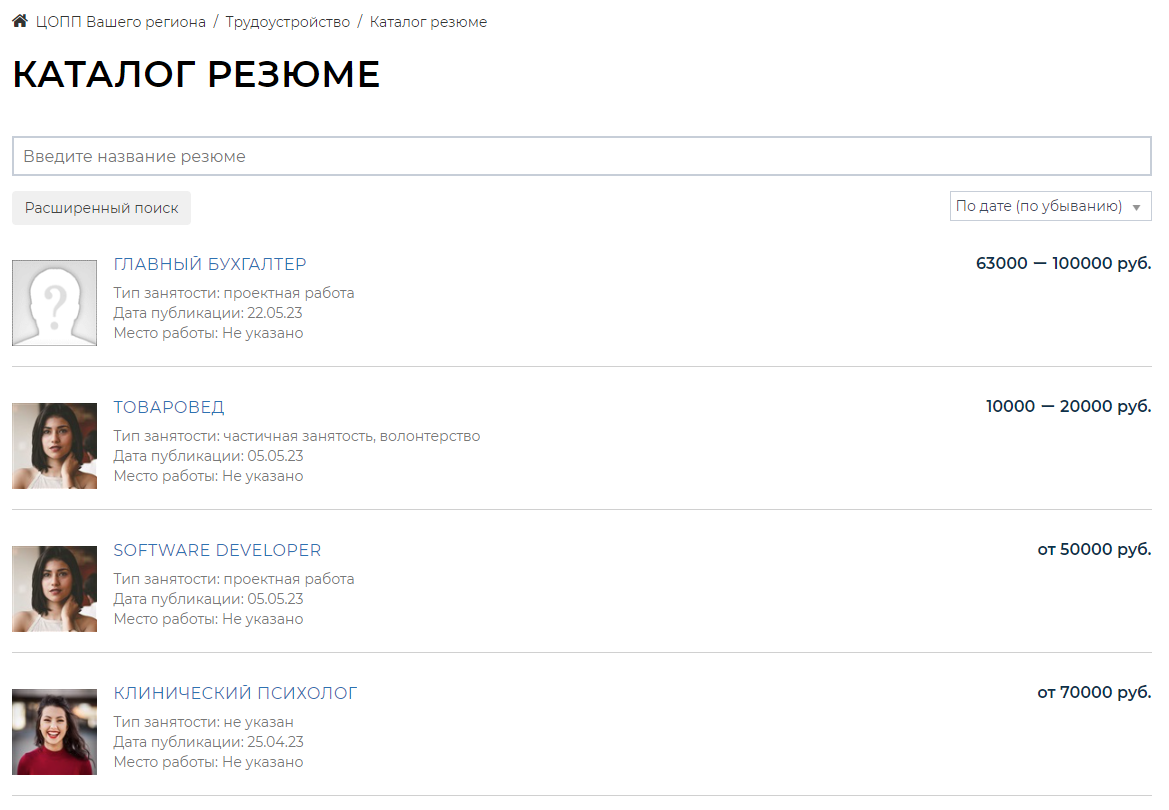The image size is (1169, 810).
Task: Click the home icon in breadcrumb
Action: click(x=20, y=21)
